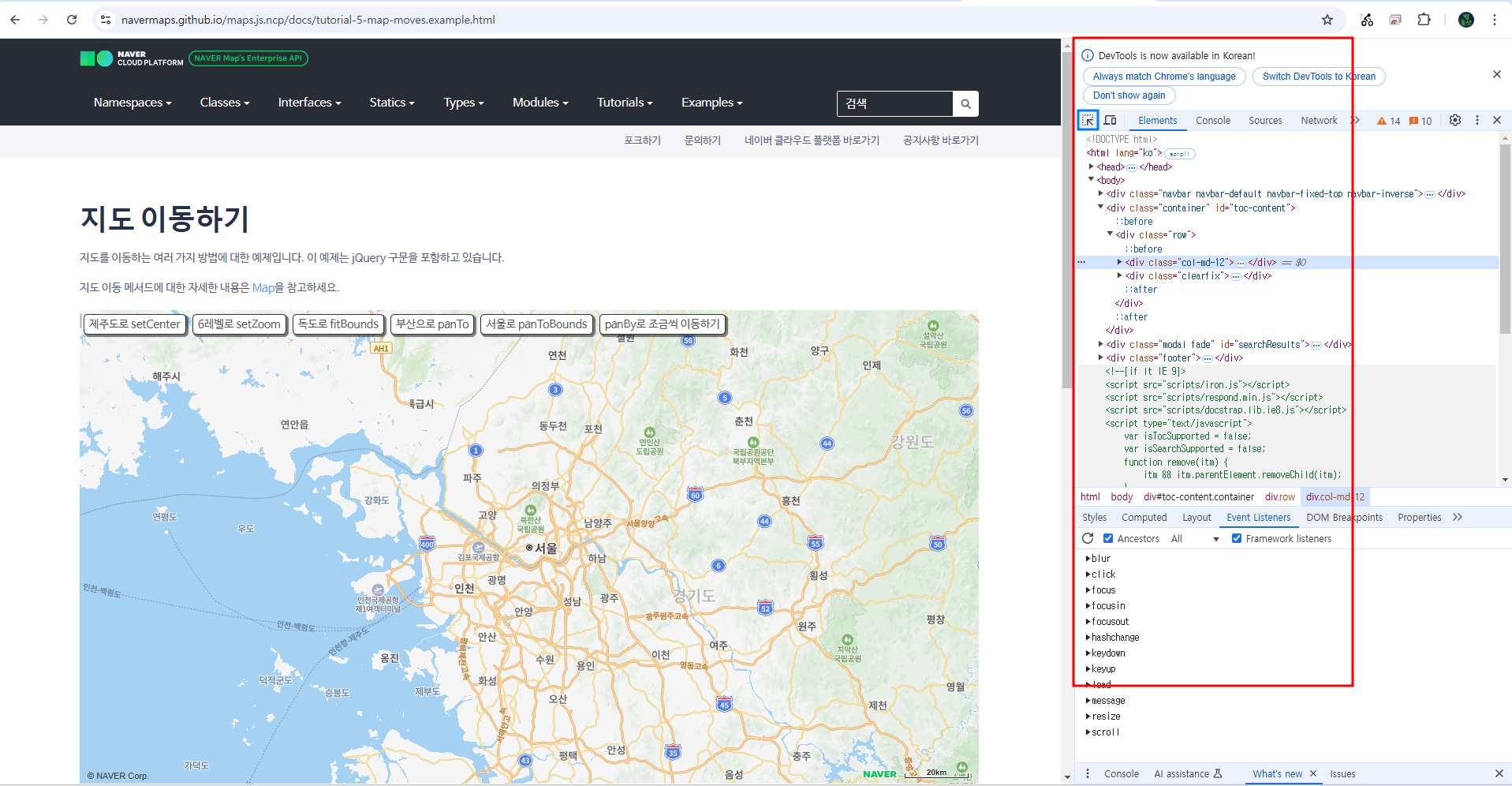Open the drawer three-dot menu

(x=1088, y=773)
